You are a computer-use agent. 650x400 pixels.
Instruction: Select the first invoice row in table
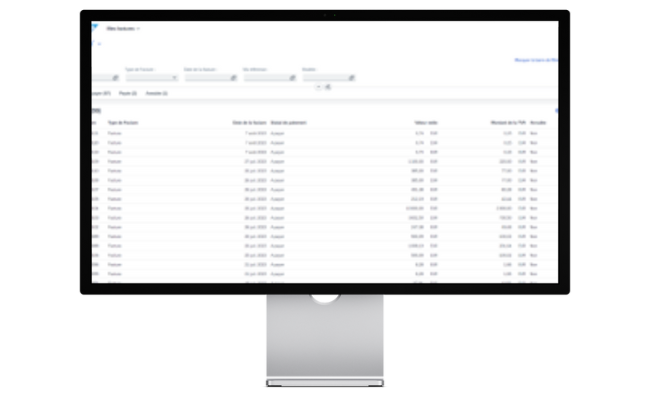300,132
